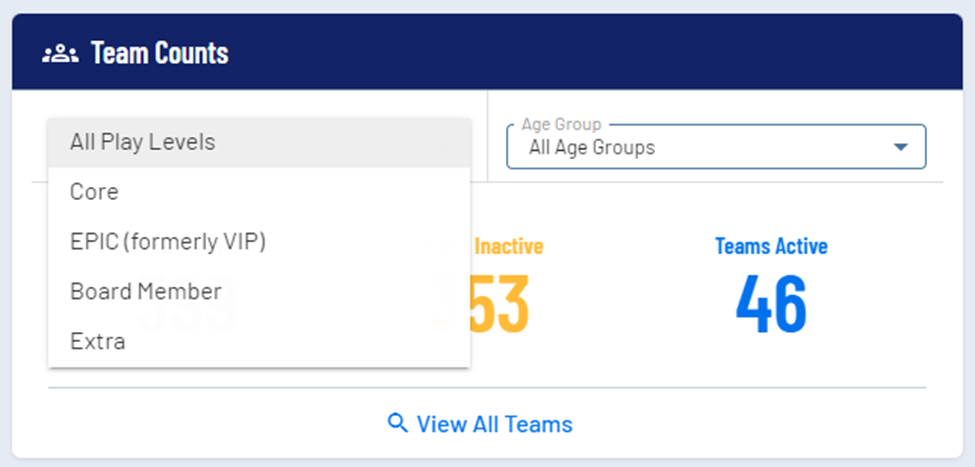Select the All Play Levels option
This screenshot has height=467, width=975.
(143, 142)
